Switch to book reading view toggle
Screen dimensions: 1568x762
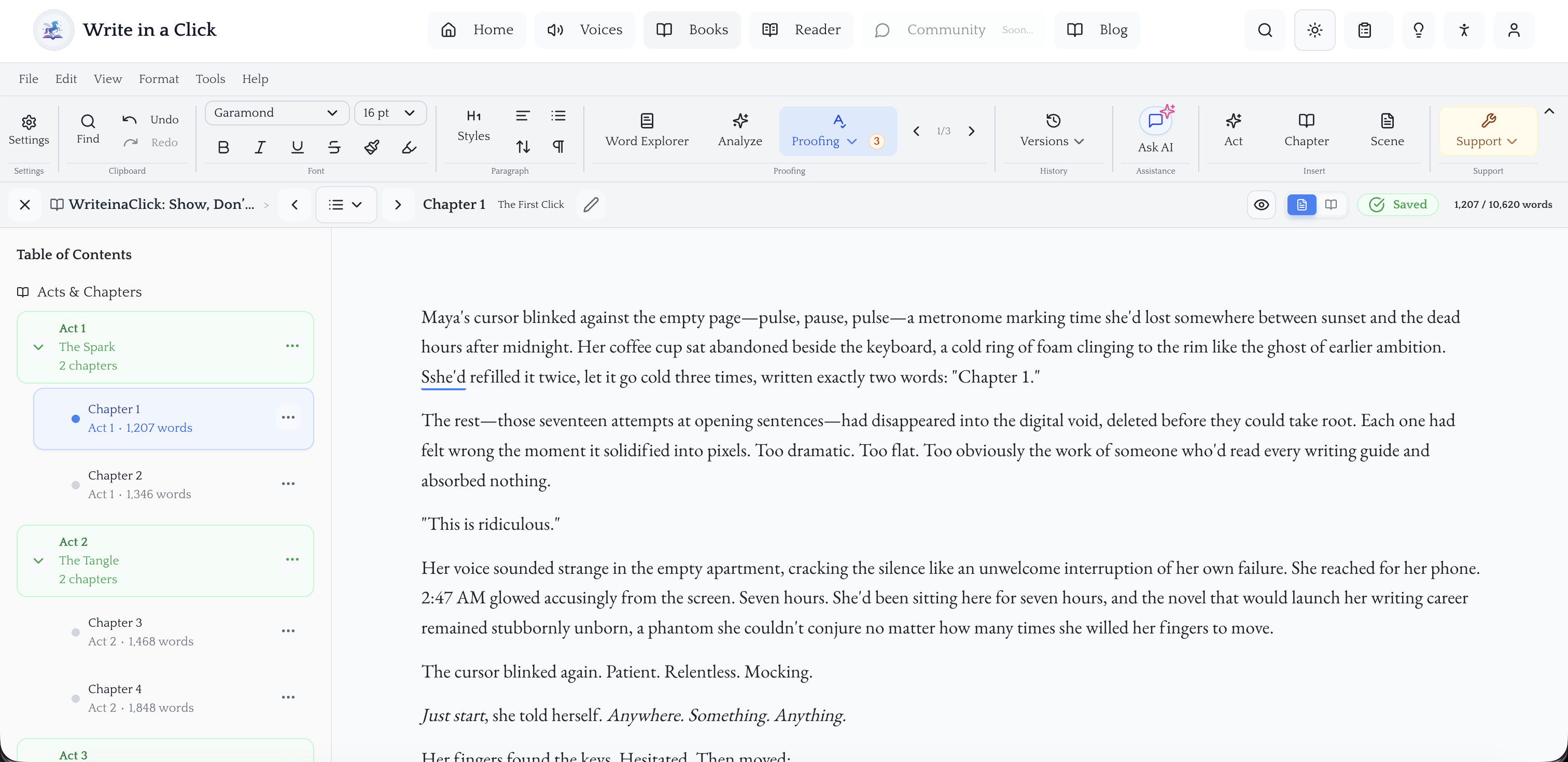(x=1332, y=205)
